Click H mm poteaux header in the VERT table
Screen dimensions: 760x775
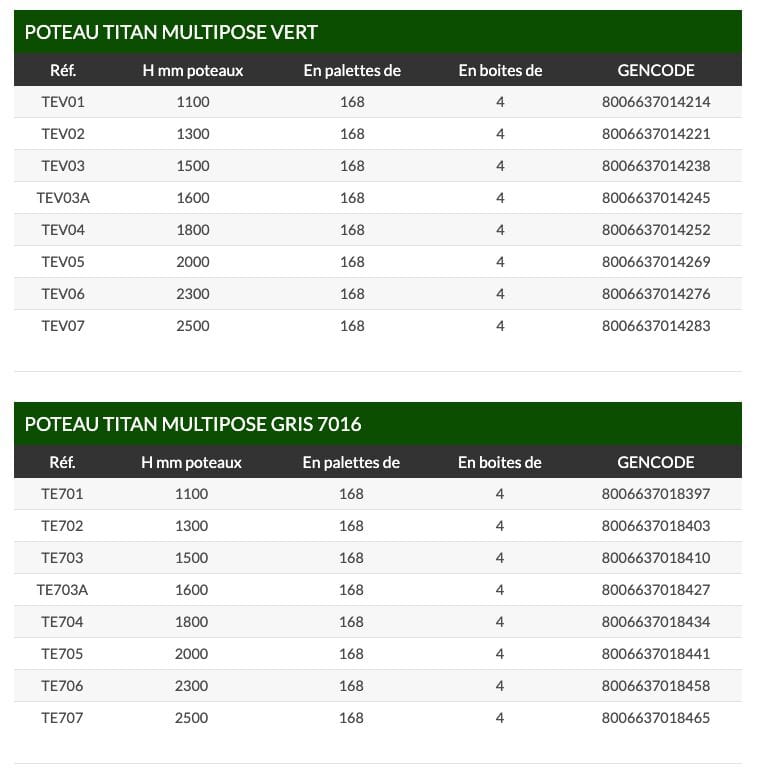(193, 70)
